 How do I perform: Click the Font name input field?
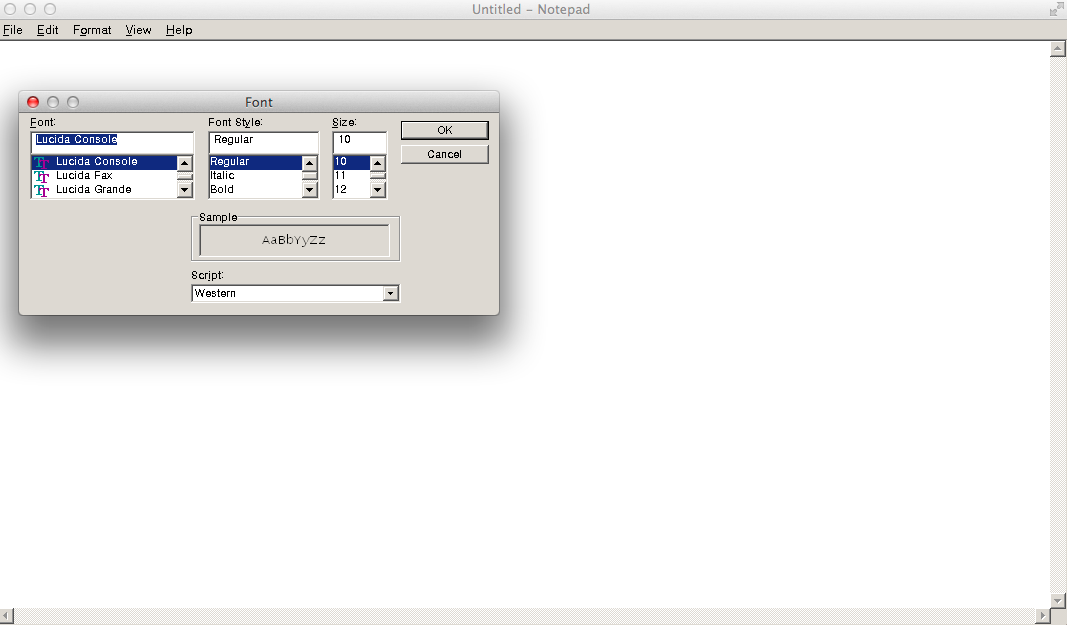click(x=112, y=140)
